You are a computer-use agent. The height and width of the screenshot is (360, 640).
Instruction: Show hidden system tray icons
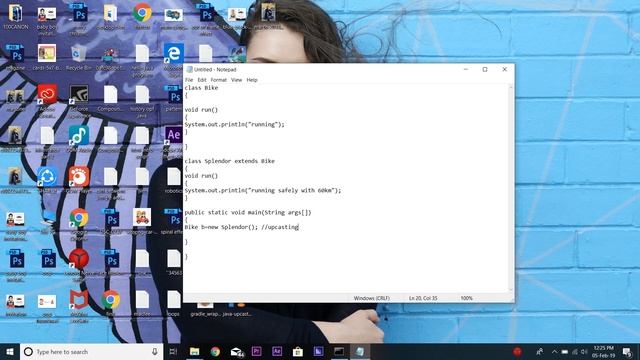coord(554,351)
